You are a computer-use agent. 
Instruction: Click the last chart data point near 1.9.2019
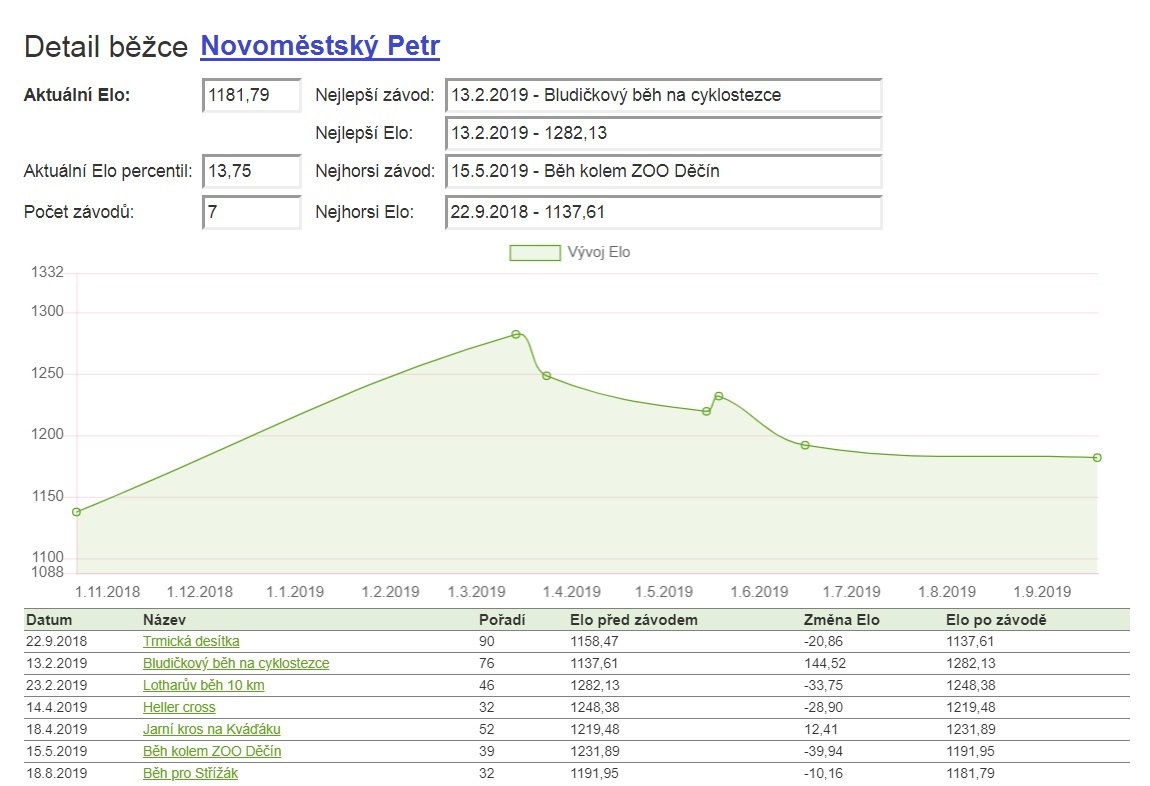[x=1099, y=455]
